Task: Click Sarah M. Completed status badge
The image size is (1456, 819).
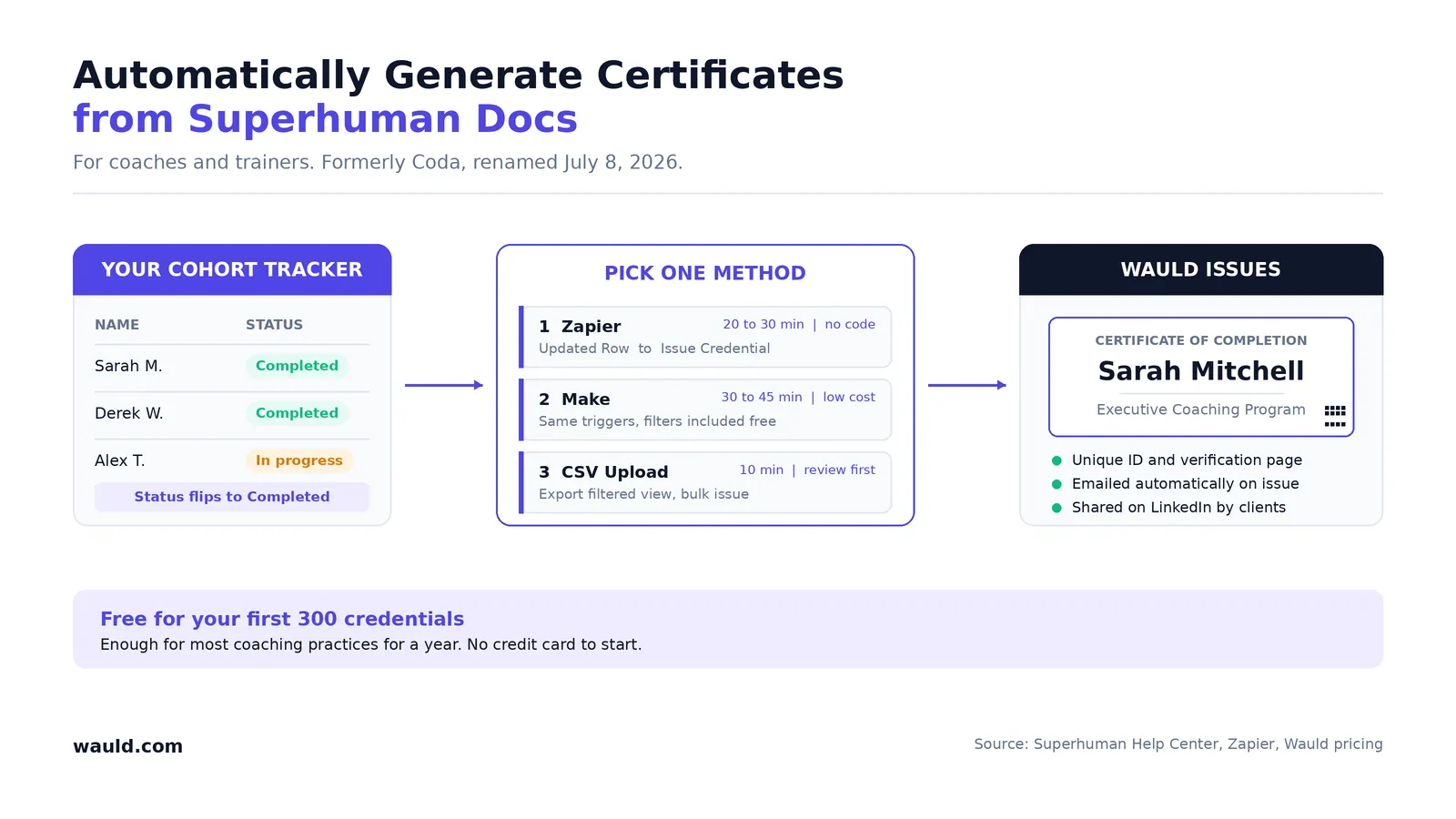Action: pyautogui.click(x=297, y=366)
